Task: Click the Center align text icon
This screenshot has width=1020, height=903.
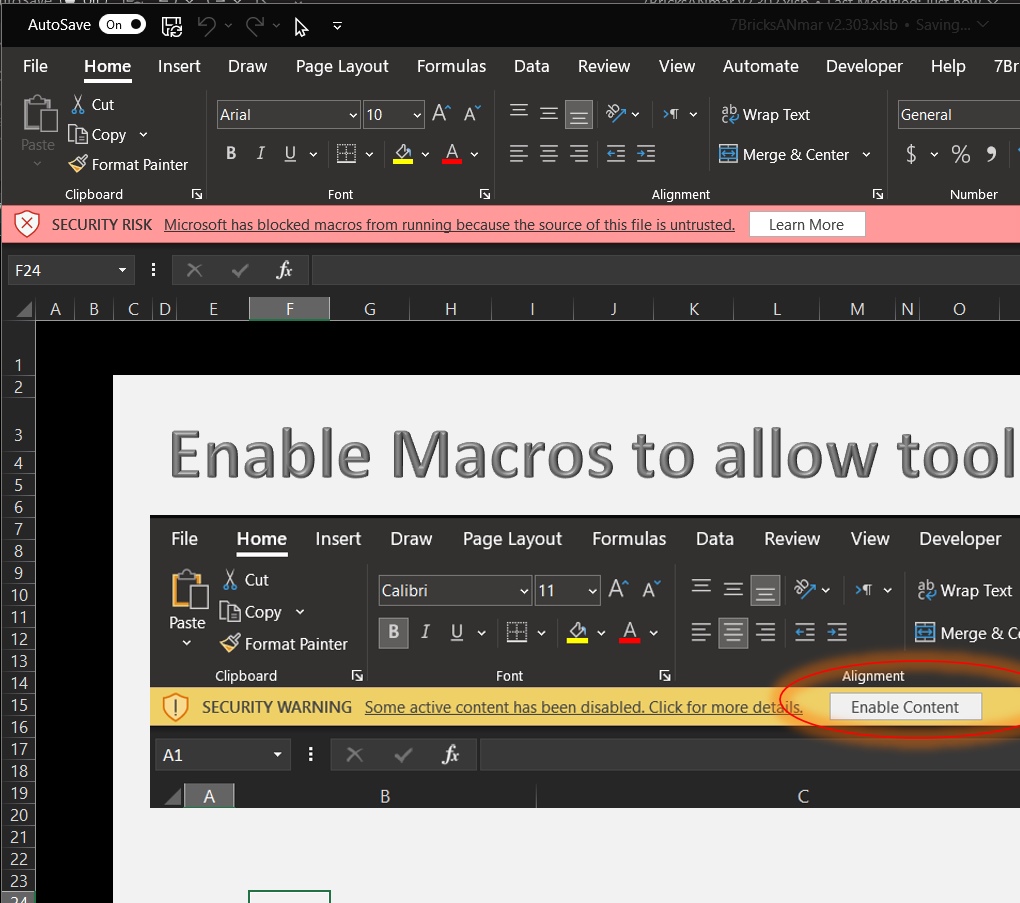Action: [549, 154]
